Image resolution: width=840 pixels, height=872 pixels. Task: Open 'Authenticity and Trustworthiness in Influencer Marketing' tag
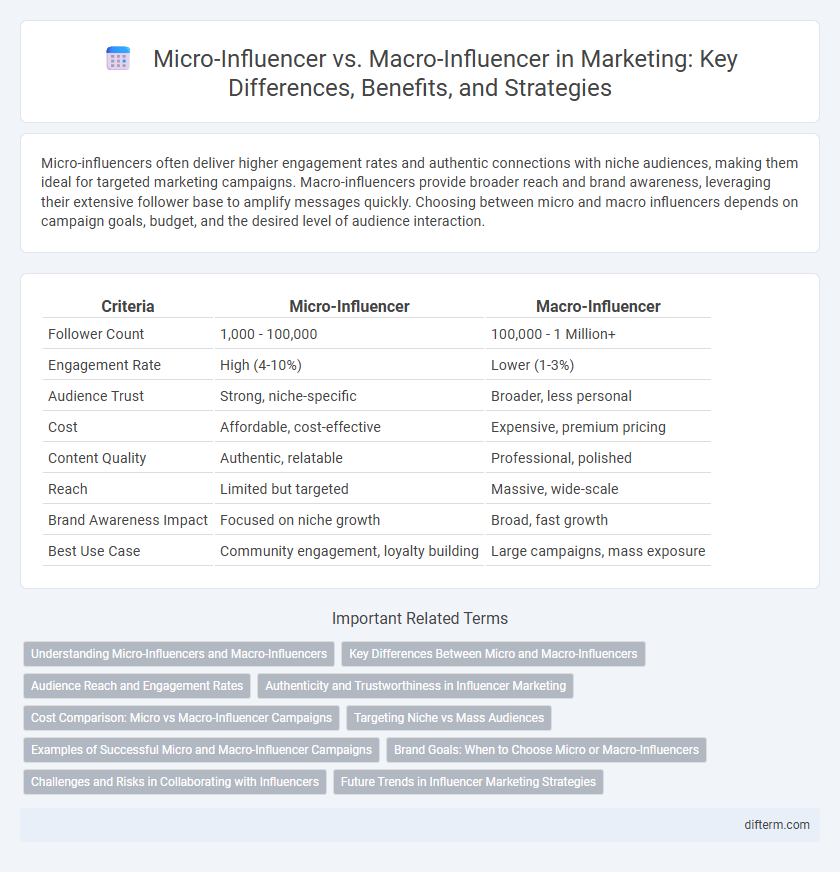416,686
